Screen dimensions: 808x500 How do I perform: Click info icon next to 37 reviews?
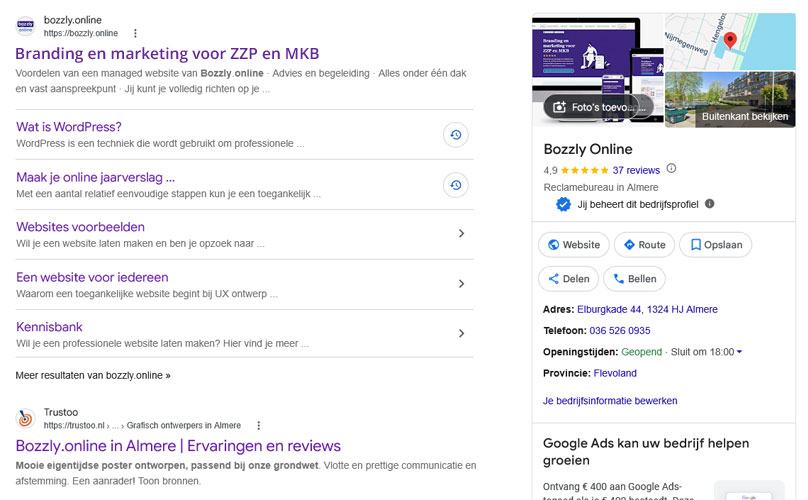coord(671,168)
